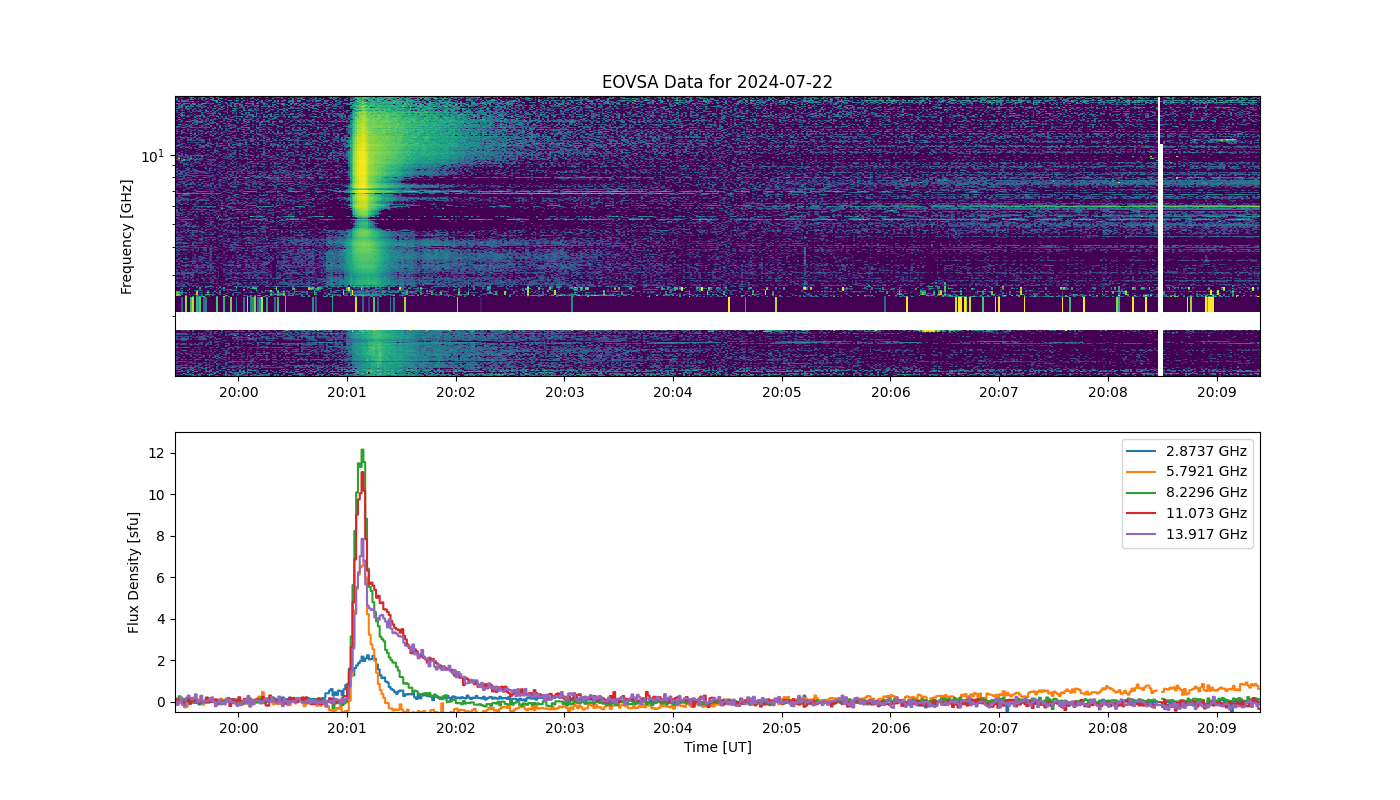This screenshot has width=1400, height=800.
Task: Click the 20:00 tick label under the spectrogram
Action: 238,393
